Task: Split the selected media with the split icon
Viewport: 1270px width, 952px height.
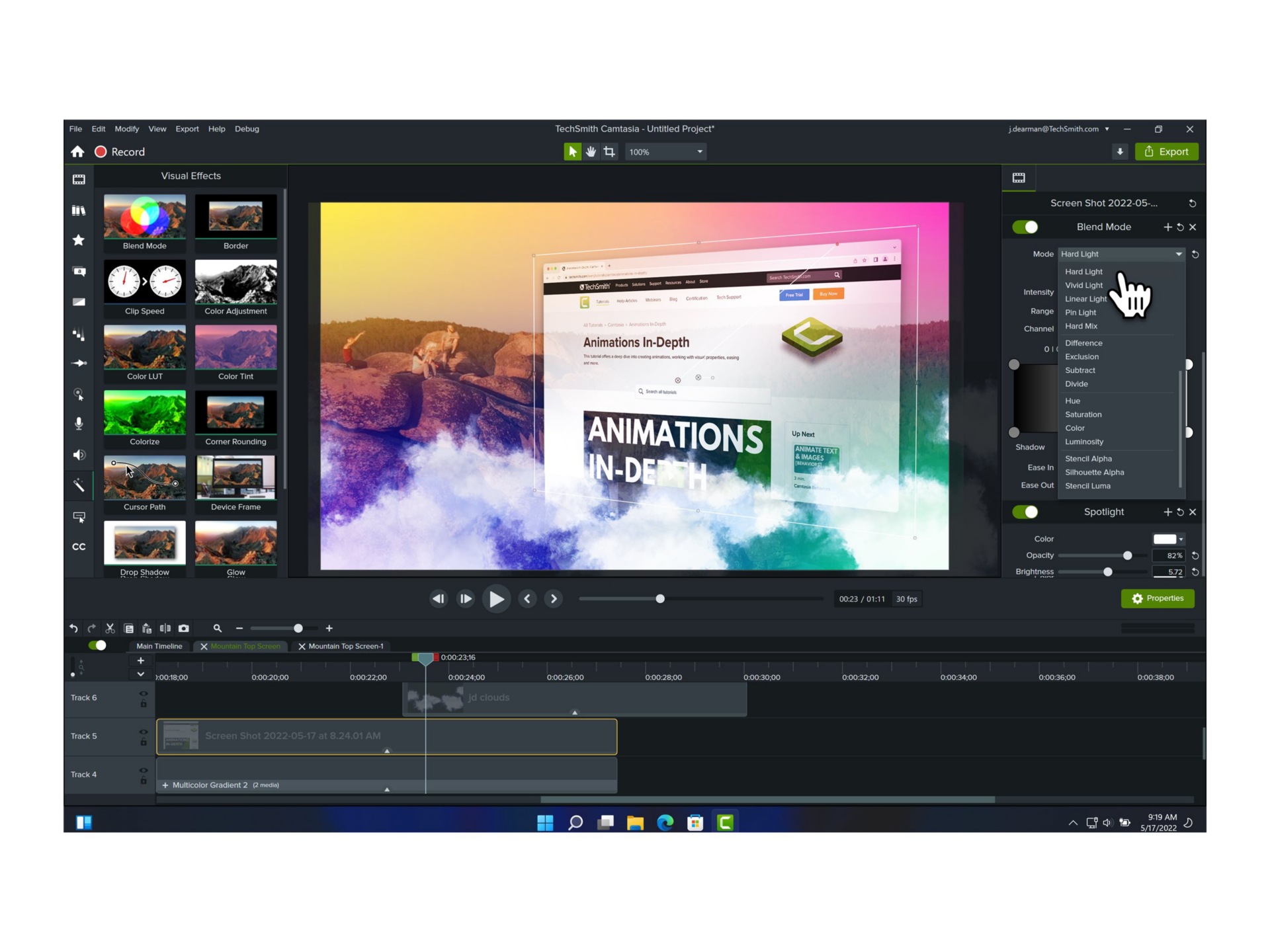Action: point(165,628)
